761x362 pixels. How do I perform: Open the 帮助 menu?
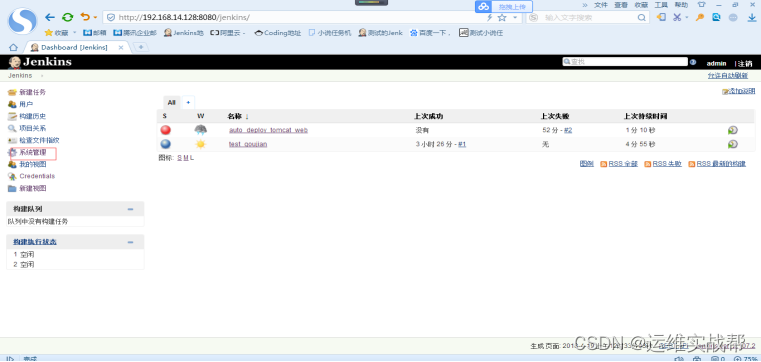click(x=681, y=5)
